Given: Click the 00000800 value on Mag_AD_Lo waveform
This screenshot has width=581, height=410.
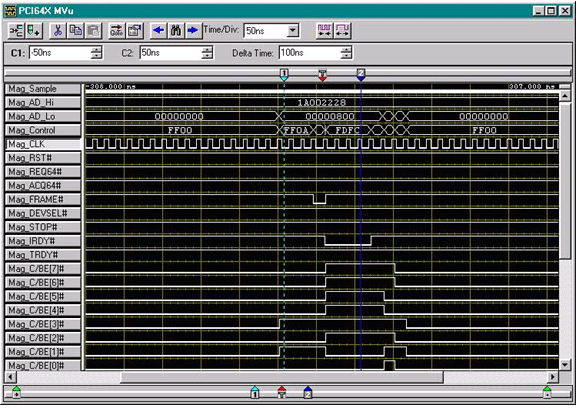Looking at the screenshot, I should click(330, 117).
